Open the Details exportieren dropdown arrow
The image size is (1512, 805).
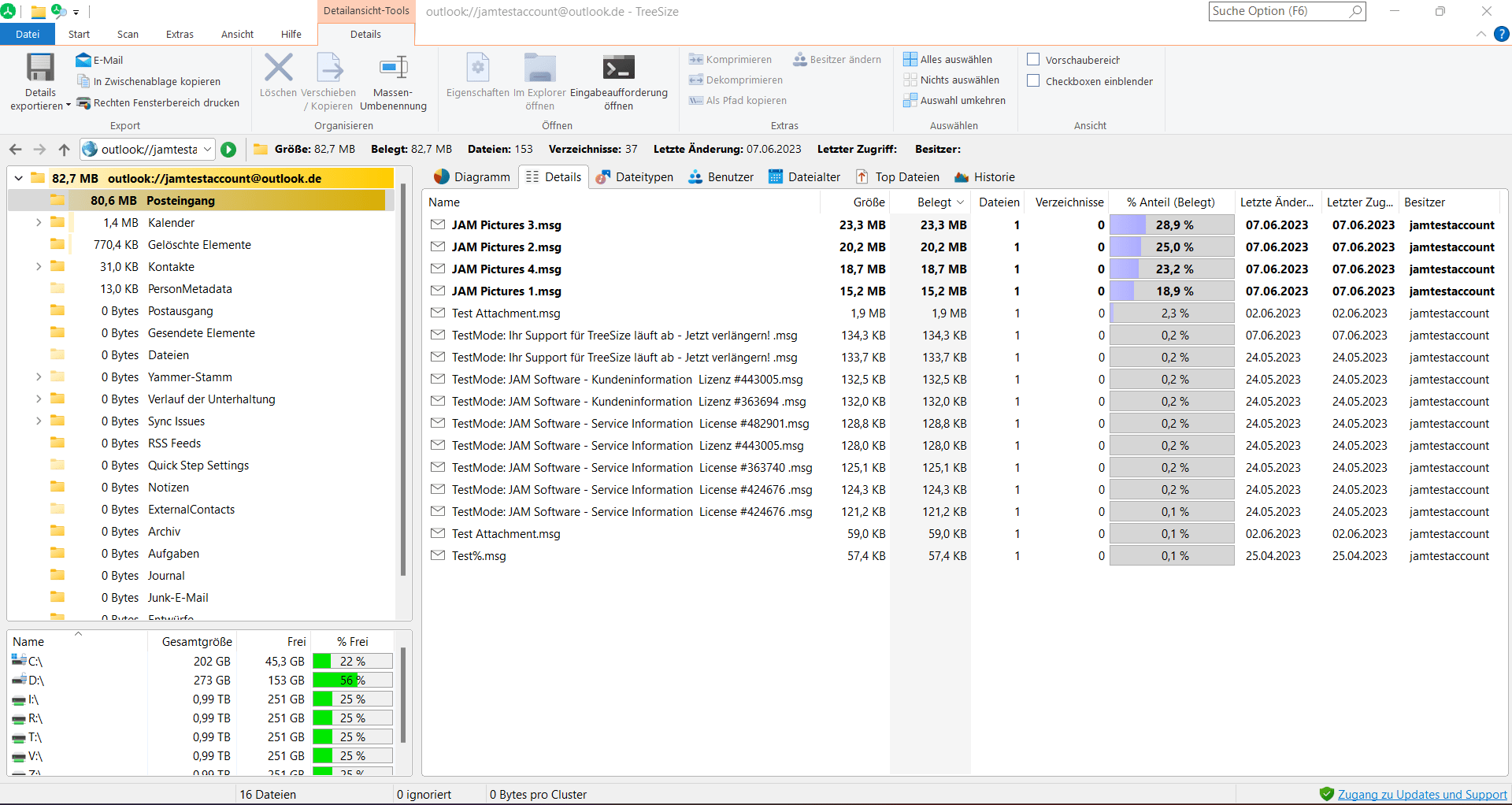(x=68, y=106)
